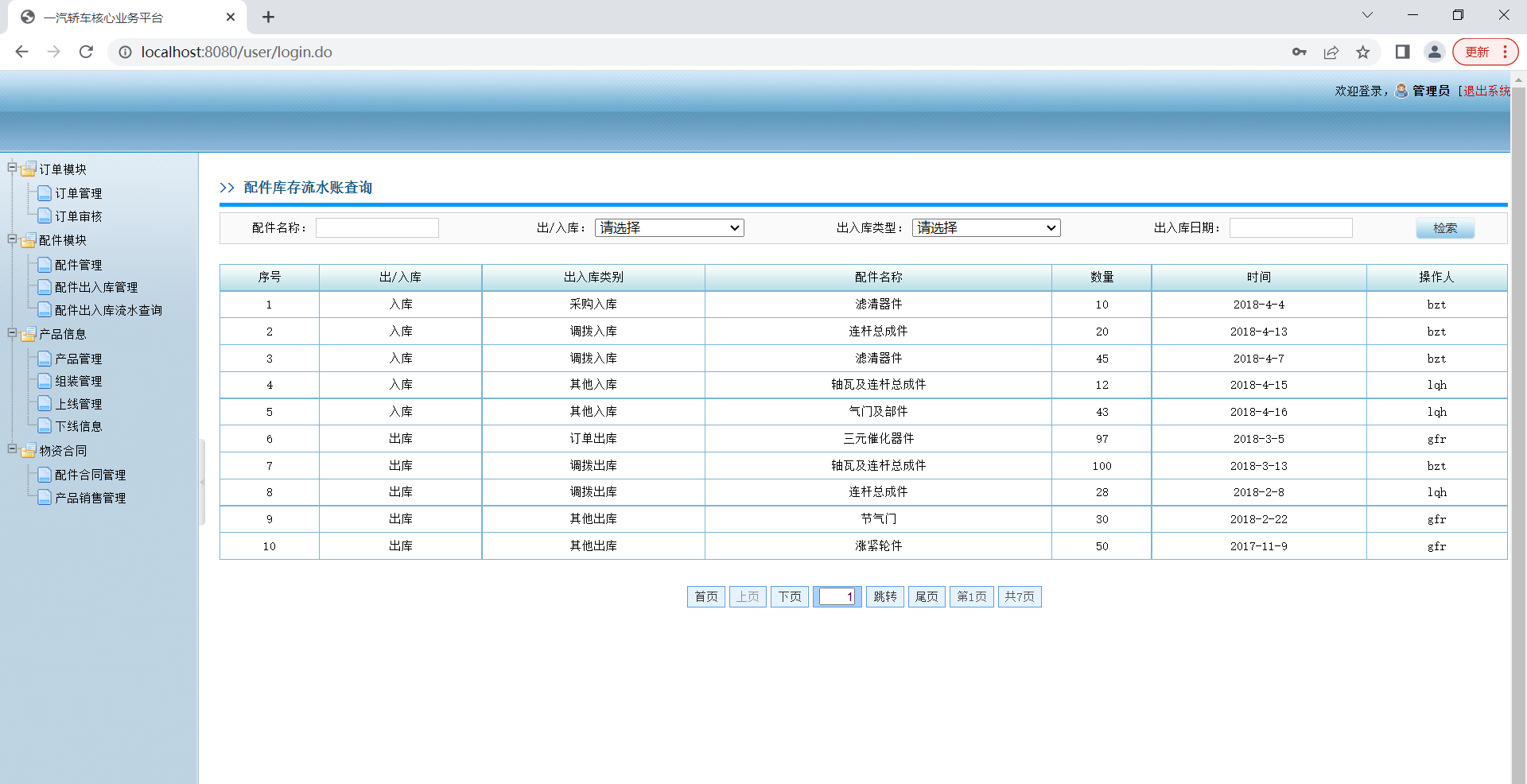
Task: Click the 配件模块 folder icon
Action: click(29, 240)
